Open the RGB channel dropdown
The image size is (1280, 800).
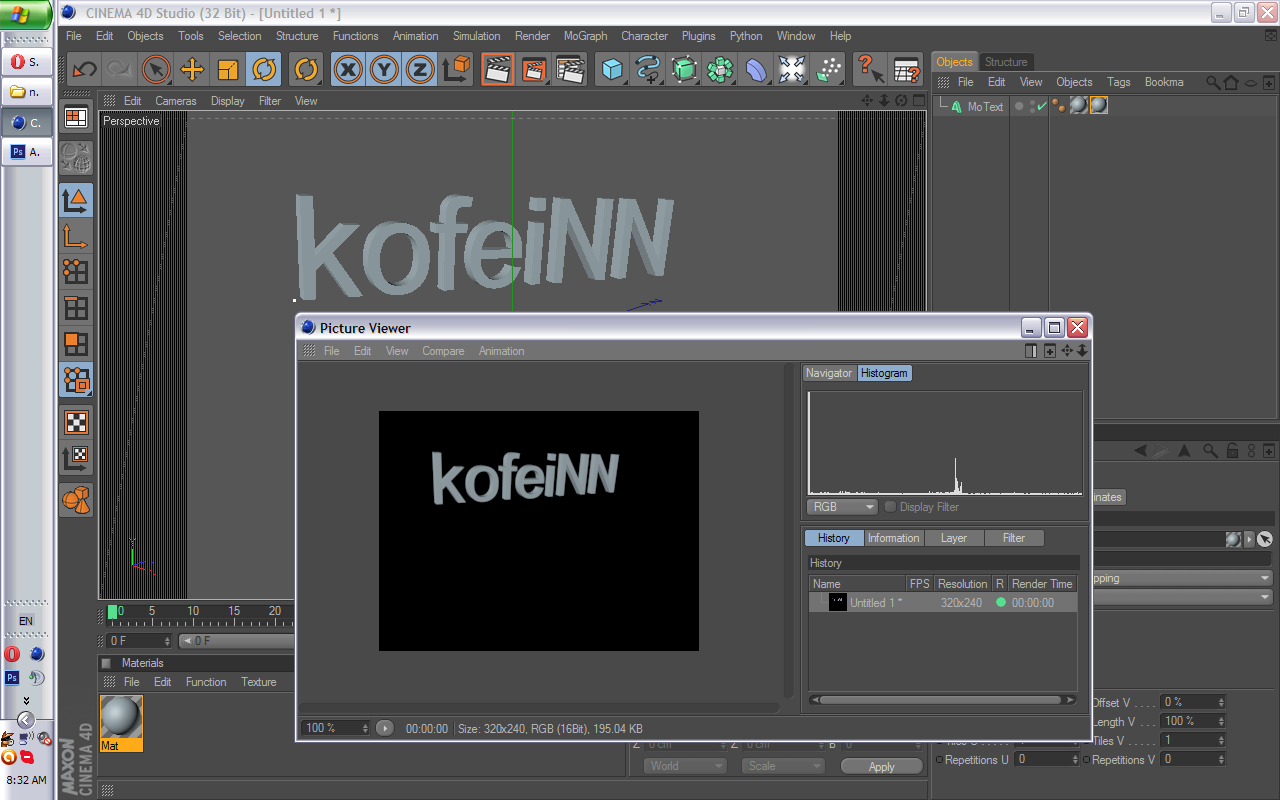point(842,507)
